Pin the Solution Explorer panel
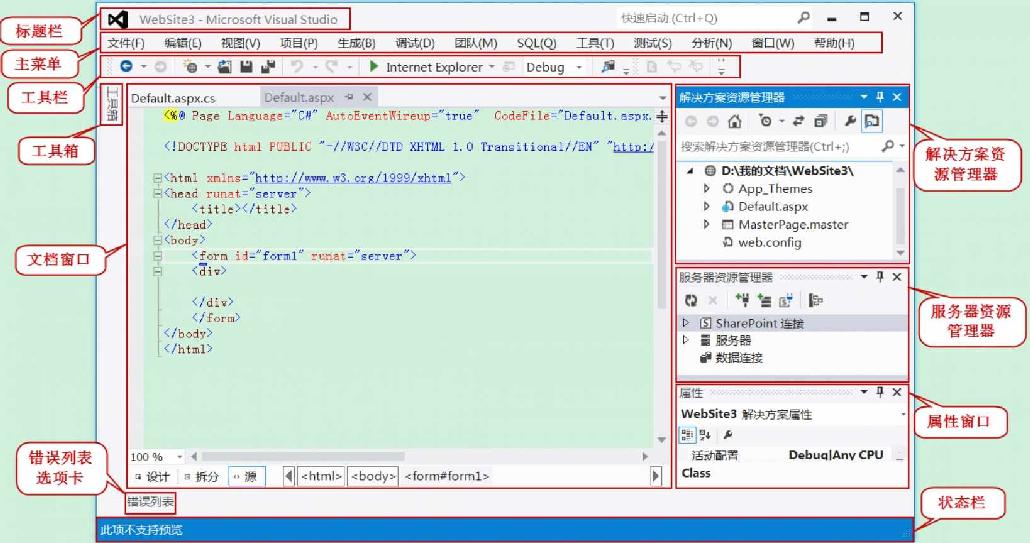1030x543 pixels. [x=880, y=97]
